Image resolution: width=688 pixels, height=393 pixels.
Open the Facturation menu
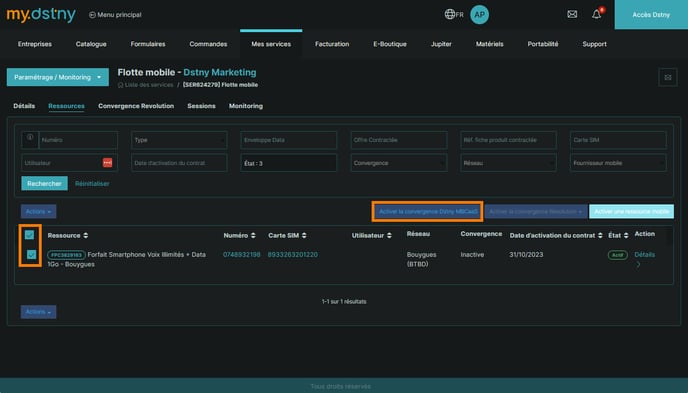[332, 44]
